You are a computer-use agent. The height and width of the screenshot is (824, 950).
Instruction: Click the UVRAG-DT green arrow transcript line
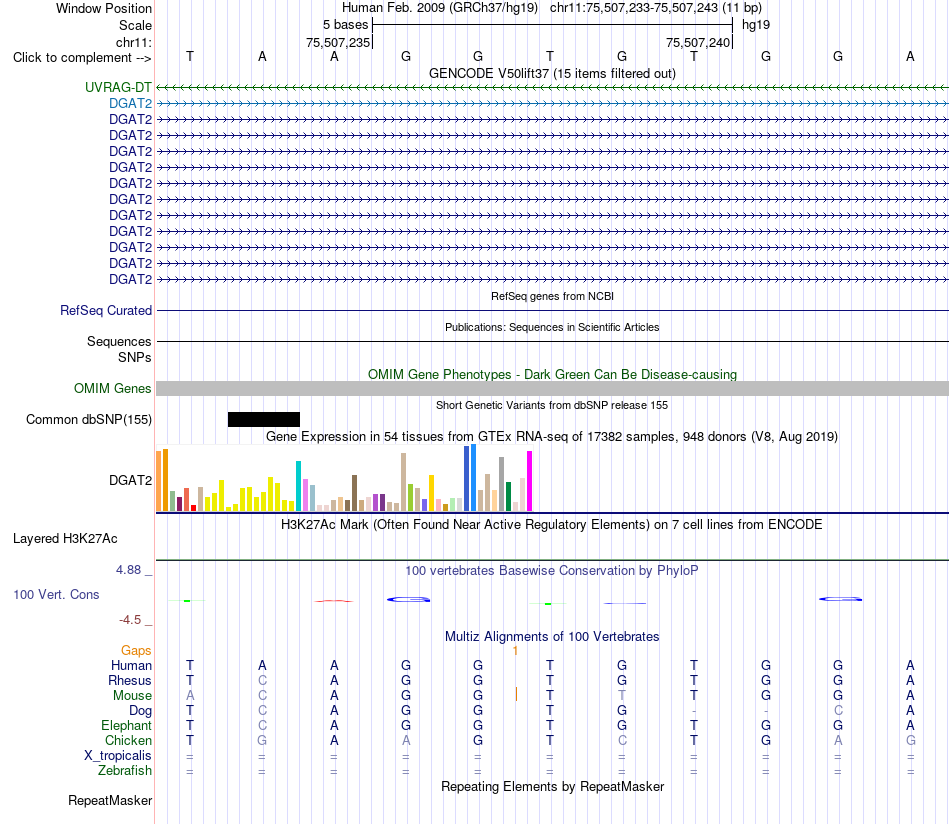click(x=552, y=87)
